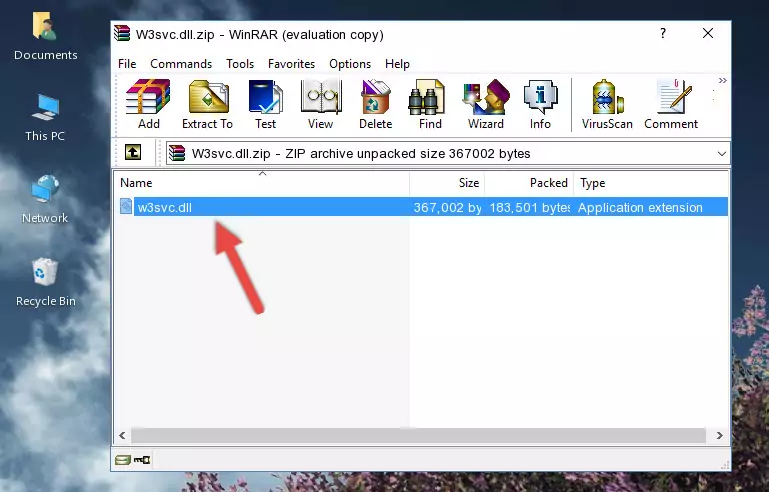The image size is (769, 492).
Task: Open the Commands menu
Action: 181,64
